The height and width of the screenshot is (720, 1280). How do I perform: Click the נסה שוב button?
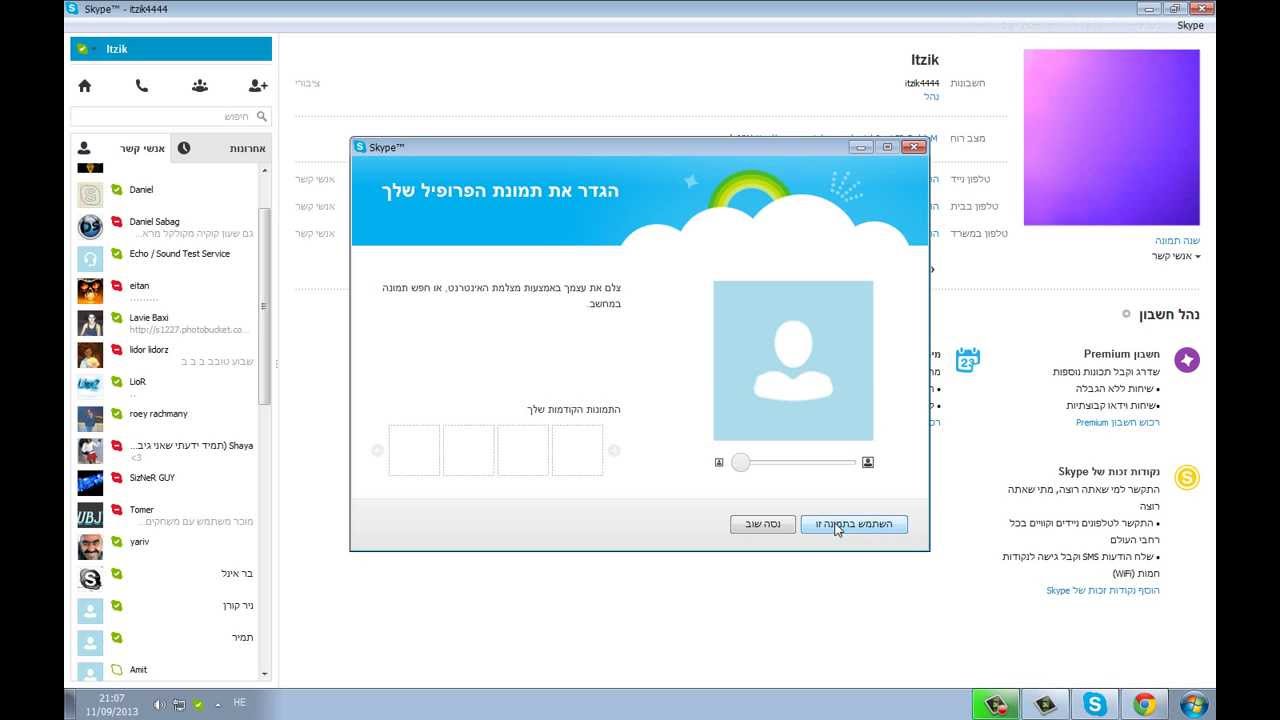[x=763, y=524]
